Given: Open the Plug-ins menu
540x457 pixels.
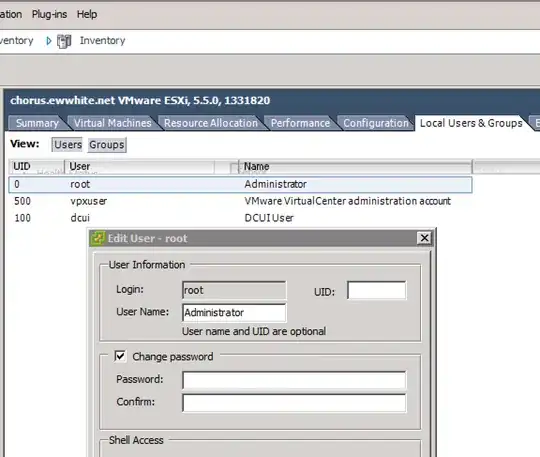Looking at the screenshot, I should pyautogui.click(x=49, y=14).
